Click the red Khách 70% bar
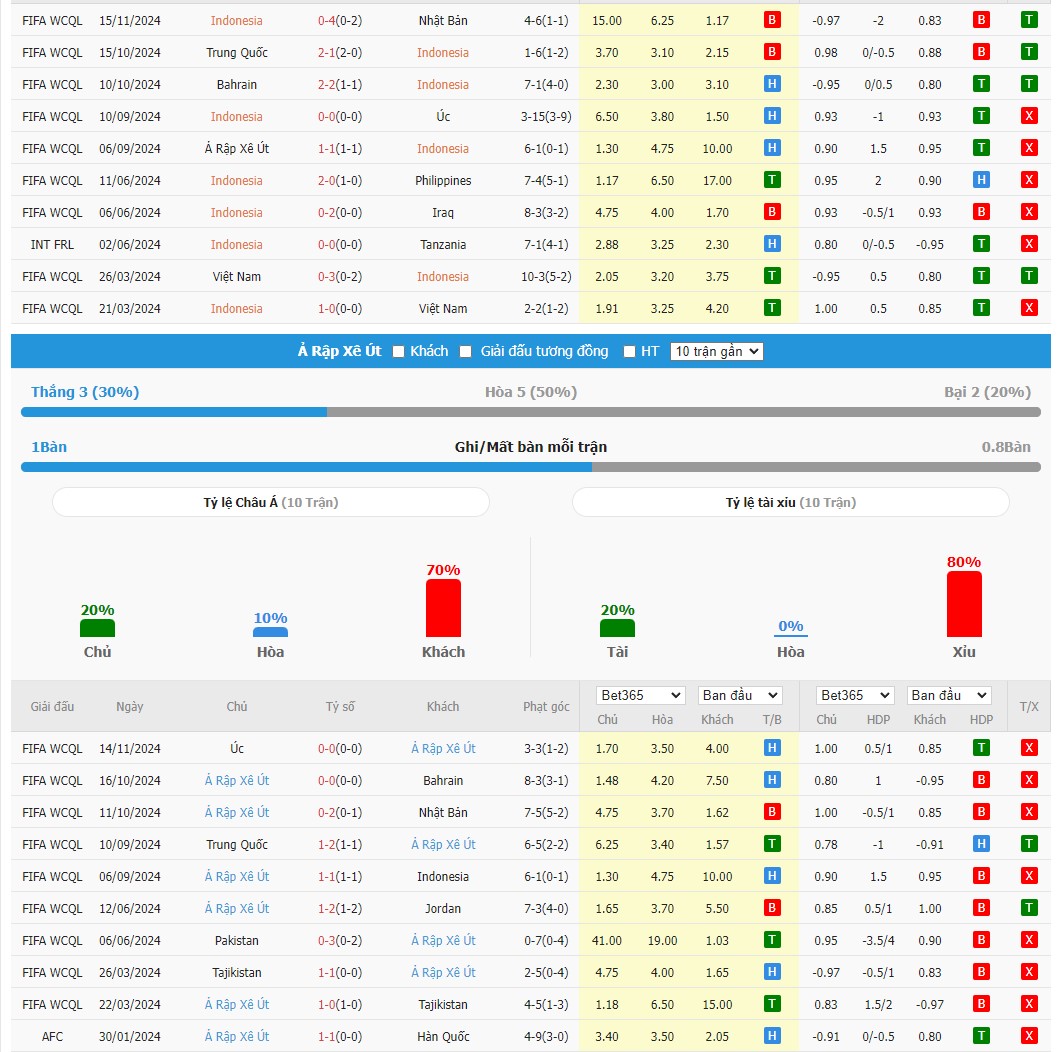This screenshot has width=1061, height=1052. coord(443,608)
